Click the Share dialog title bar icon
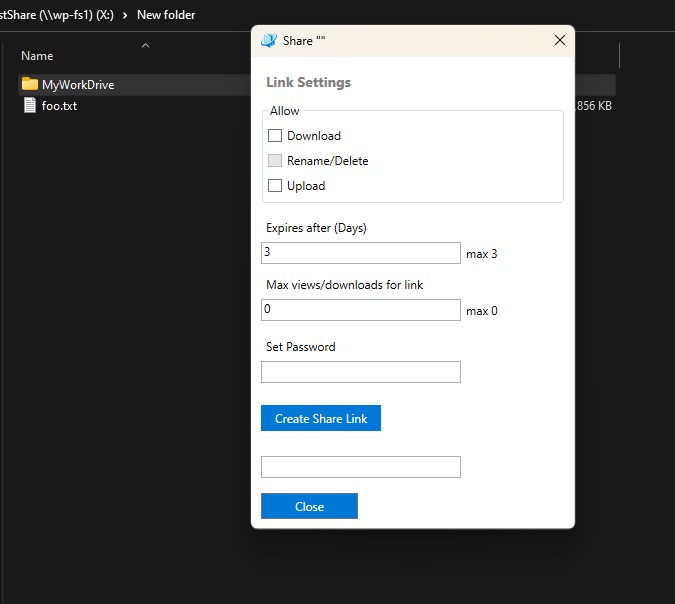 pos(268,40)
